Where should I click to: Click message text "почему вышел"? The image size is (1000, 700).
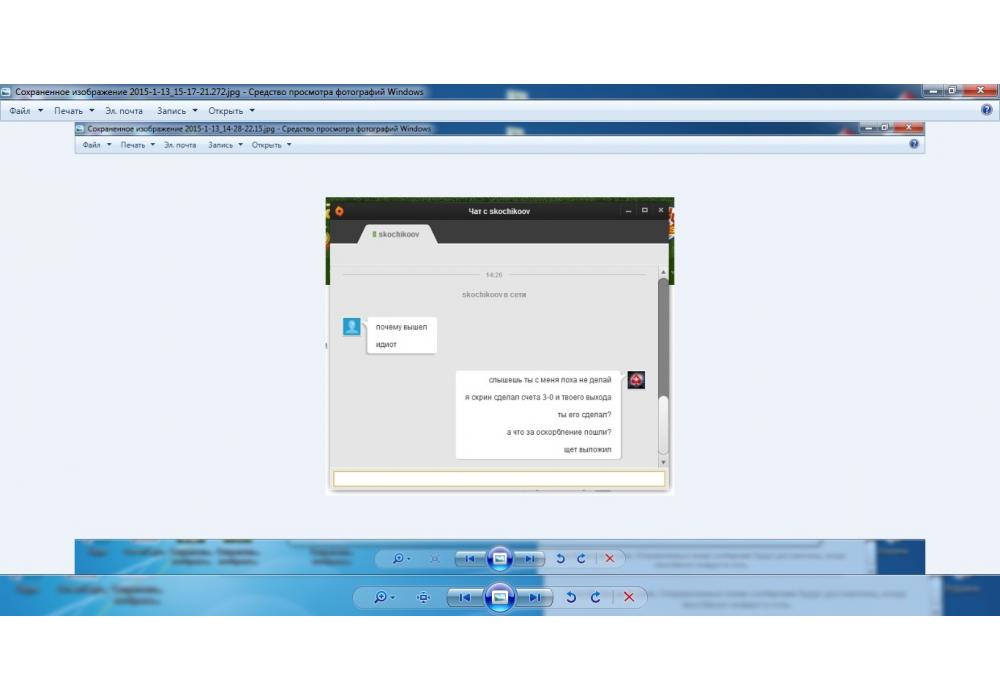coord(401,327)
